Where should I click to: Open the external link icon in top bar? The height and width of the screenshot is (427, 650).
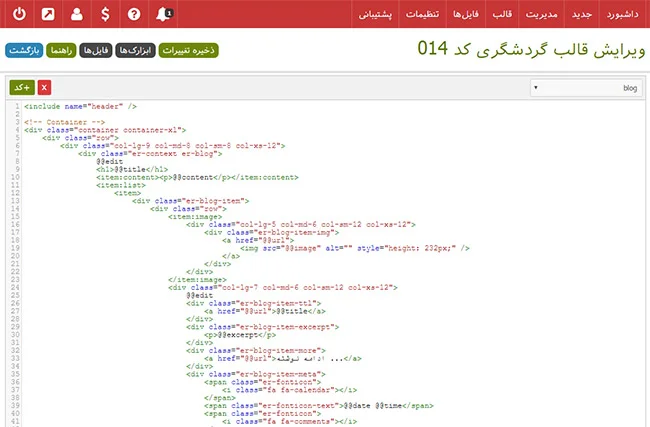point(48,14)
